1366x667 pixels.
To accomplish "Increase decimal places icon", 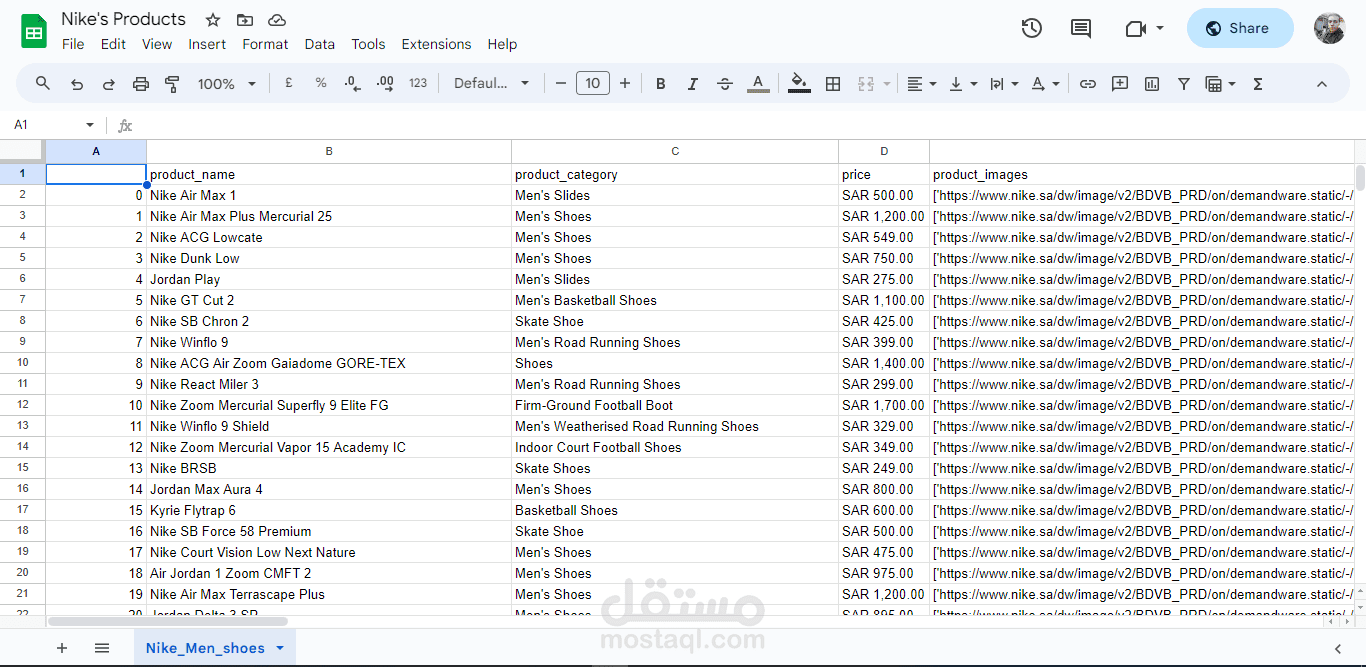I will point(385,84).
